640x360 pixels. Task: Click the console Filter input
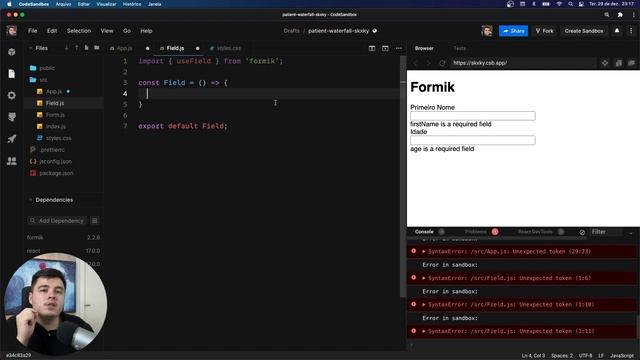pos(606,232)
